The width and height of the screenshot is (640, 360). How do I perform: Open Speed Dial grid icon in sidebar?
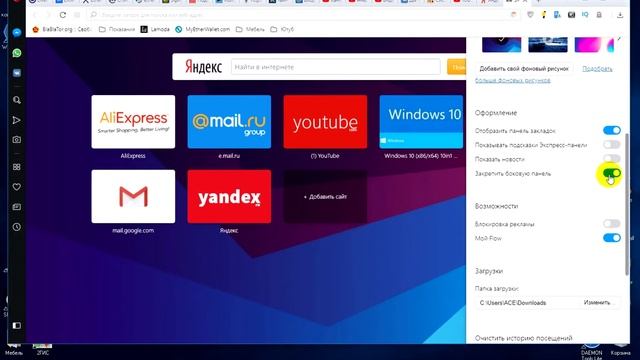[x=17, y=167]
